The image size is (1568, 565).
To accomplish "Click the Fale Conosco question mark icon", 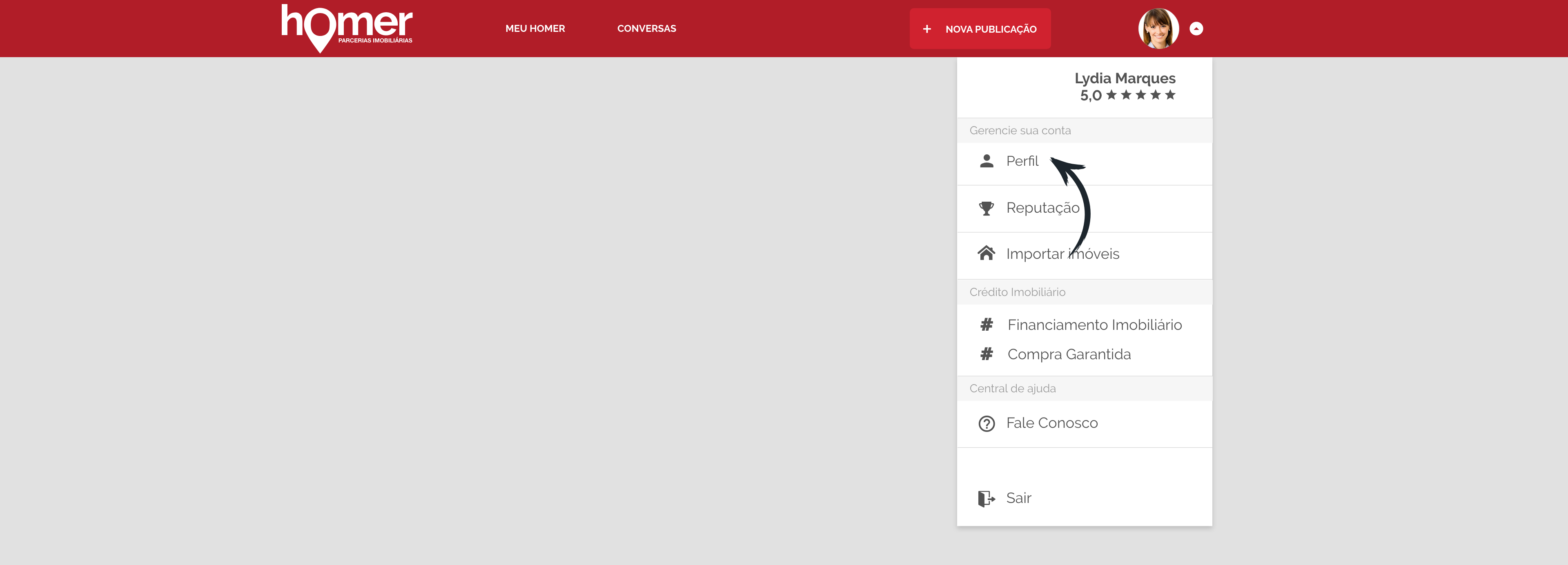I will pos(987,423).
